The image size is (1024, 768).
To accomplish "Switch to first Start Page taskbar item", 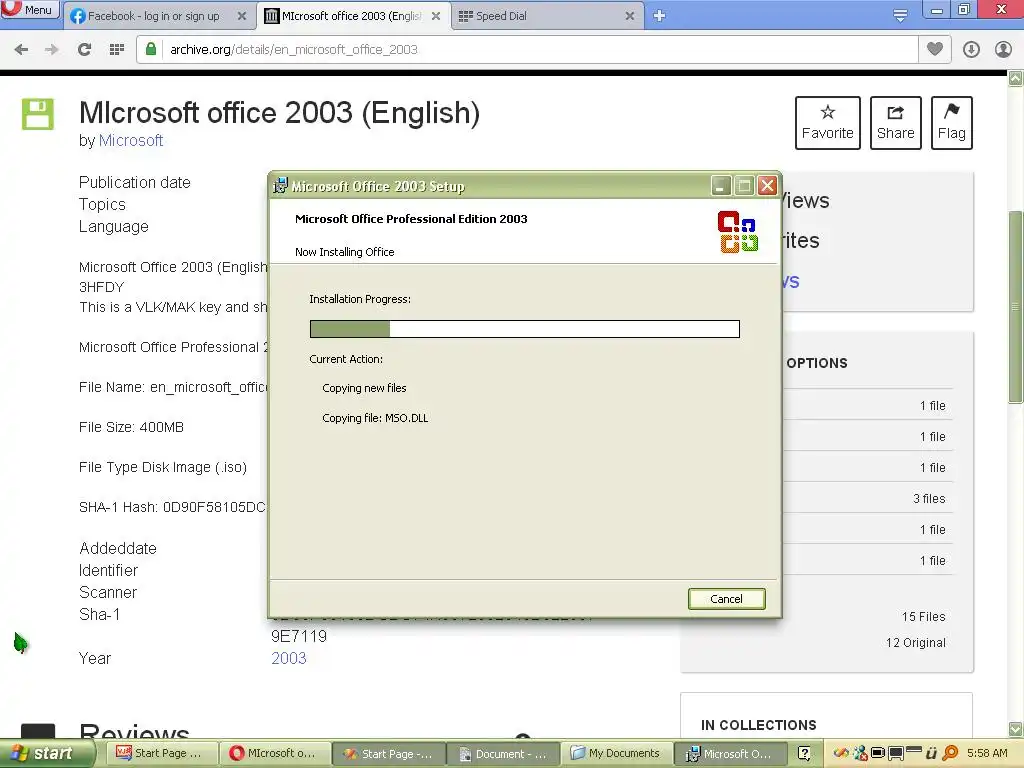I will (x=161, y=754).
